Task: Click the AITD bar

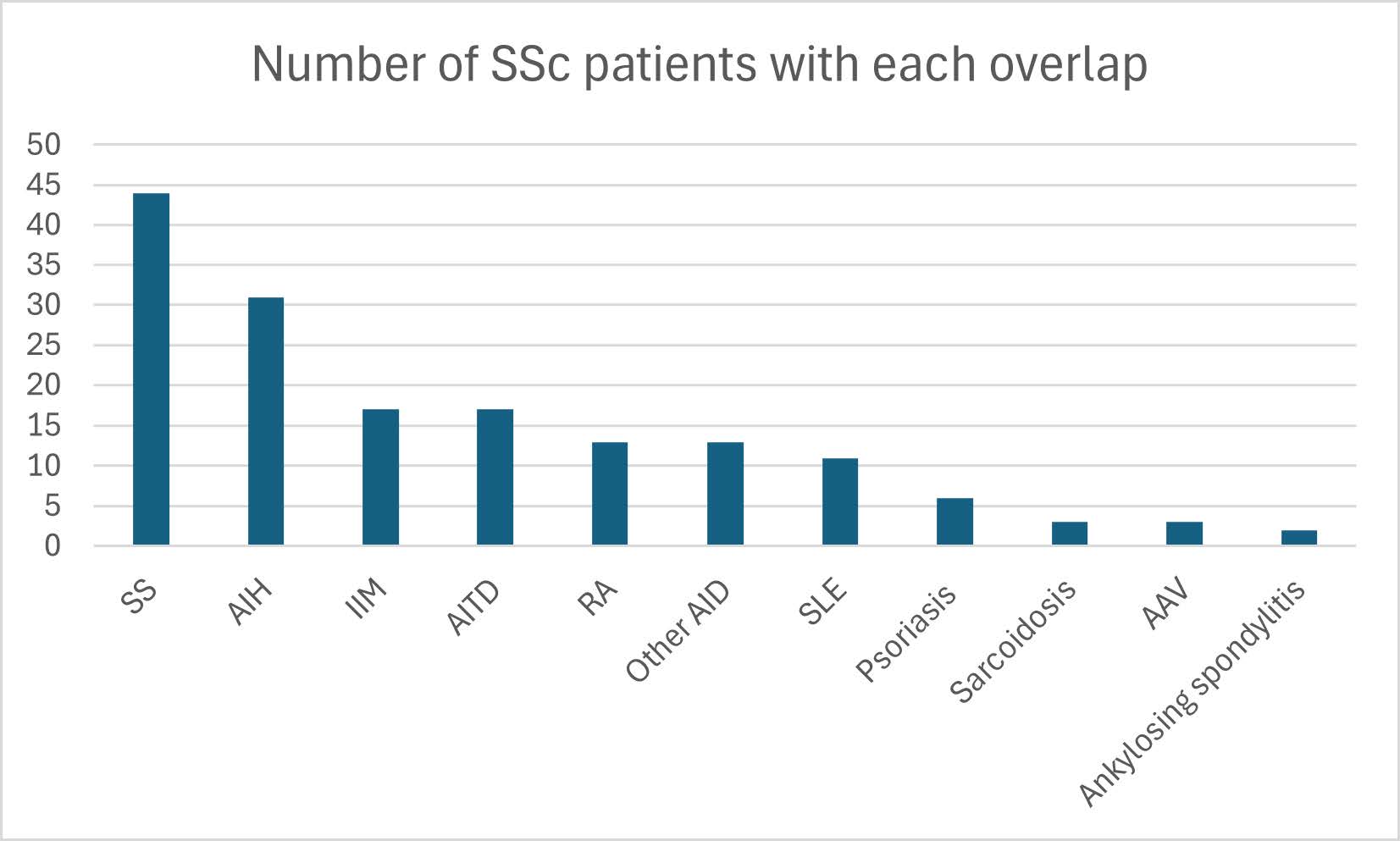Action: tap(495, 477)
